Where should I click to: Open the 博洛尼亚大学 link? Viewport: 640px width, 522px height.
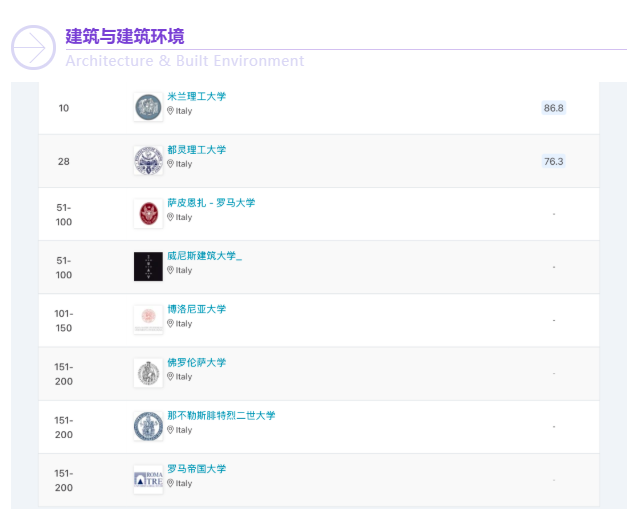point(196,309)
